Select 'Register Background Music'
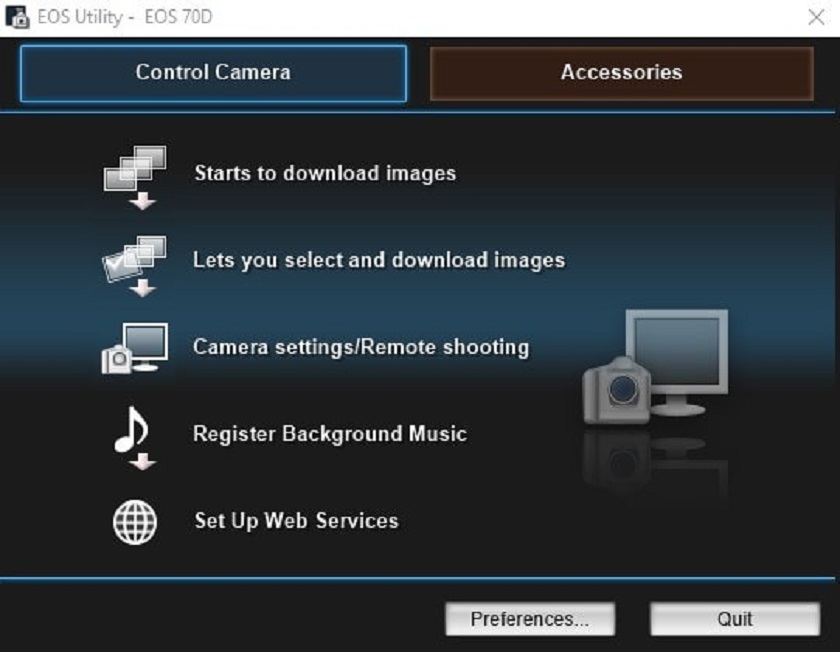The width and height of the screenshot is (840, 652). 330,434
